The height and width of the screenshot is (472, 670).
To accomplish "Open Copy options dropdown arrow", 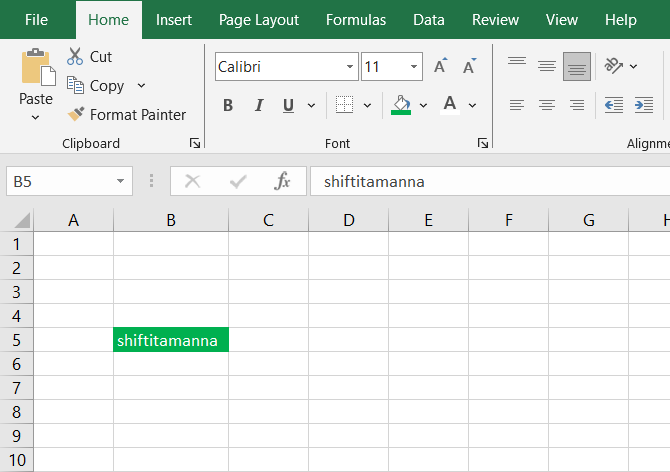I will tap(141, 85).
